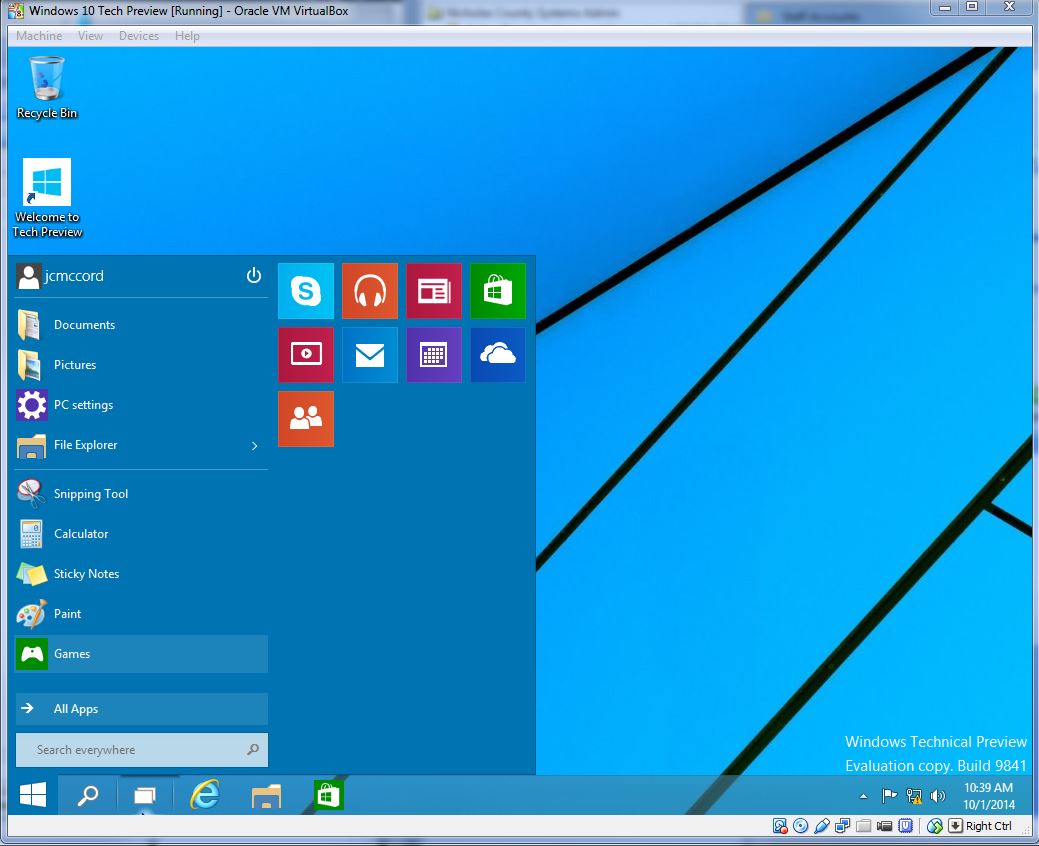Launch Calculator from Start menu
The height and width of the screenshot is (846, 1039).
(141, 533)
